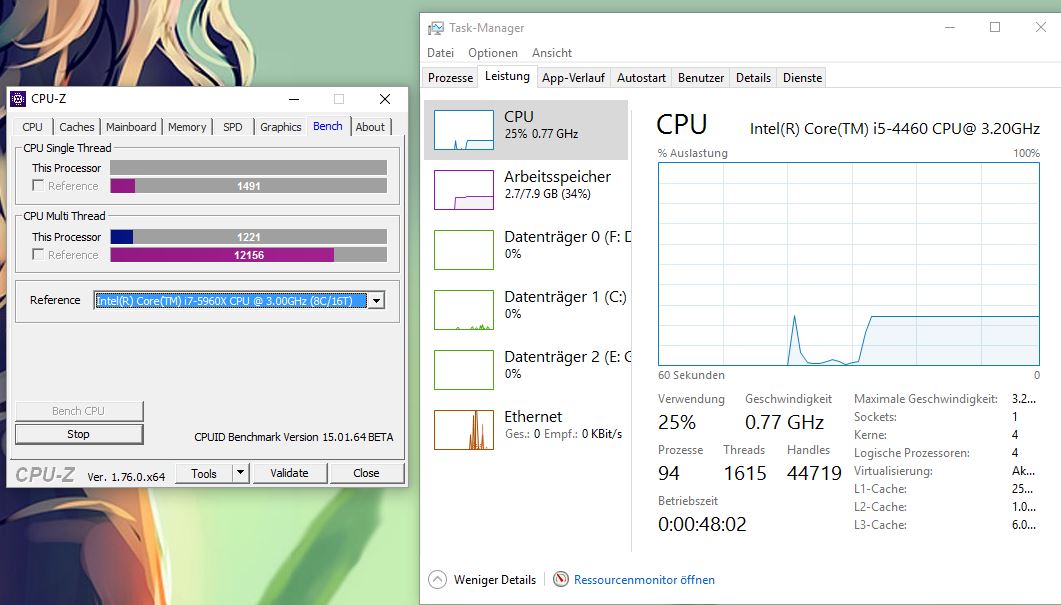Viewport: 1061px width, 605px height.
Task: Click the Weniger Details label
Action: pos(495,580)
